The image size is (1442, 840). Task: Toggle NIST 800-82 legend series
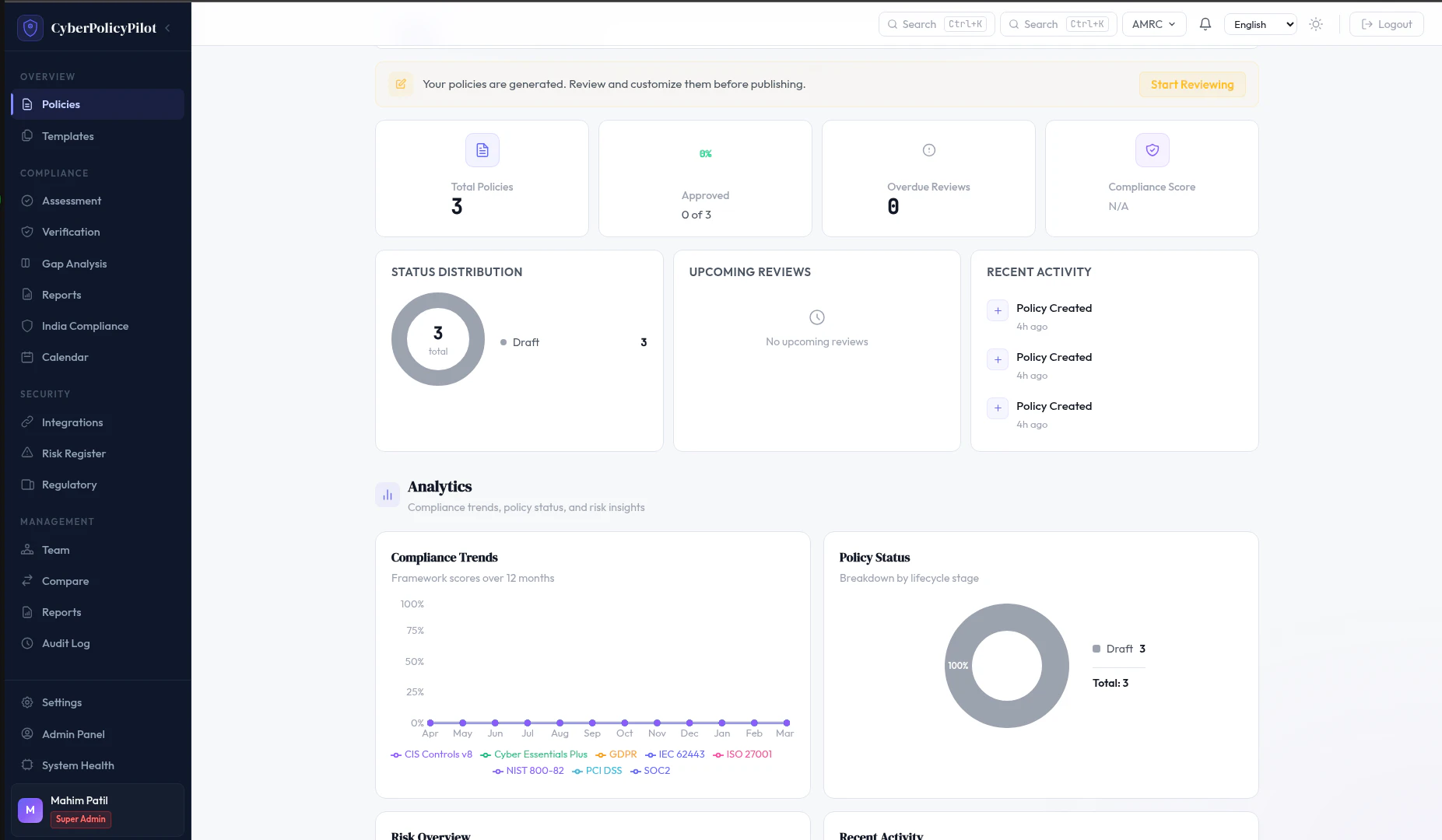[x=528, y=771]
